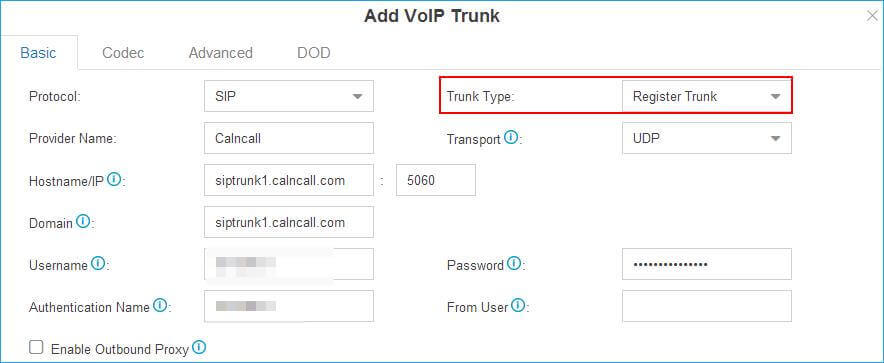Click info icon beside Enable Outbound Proxy

(x=198, y=347)
